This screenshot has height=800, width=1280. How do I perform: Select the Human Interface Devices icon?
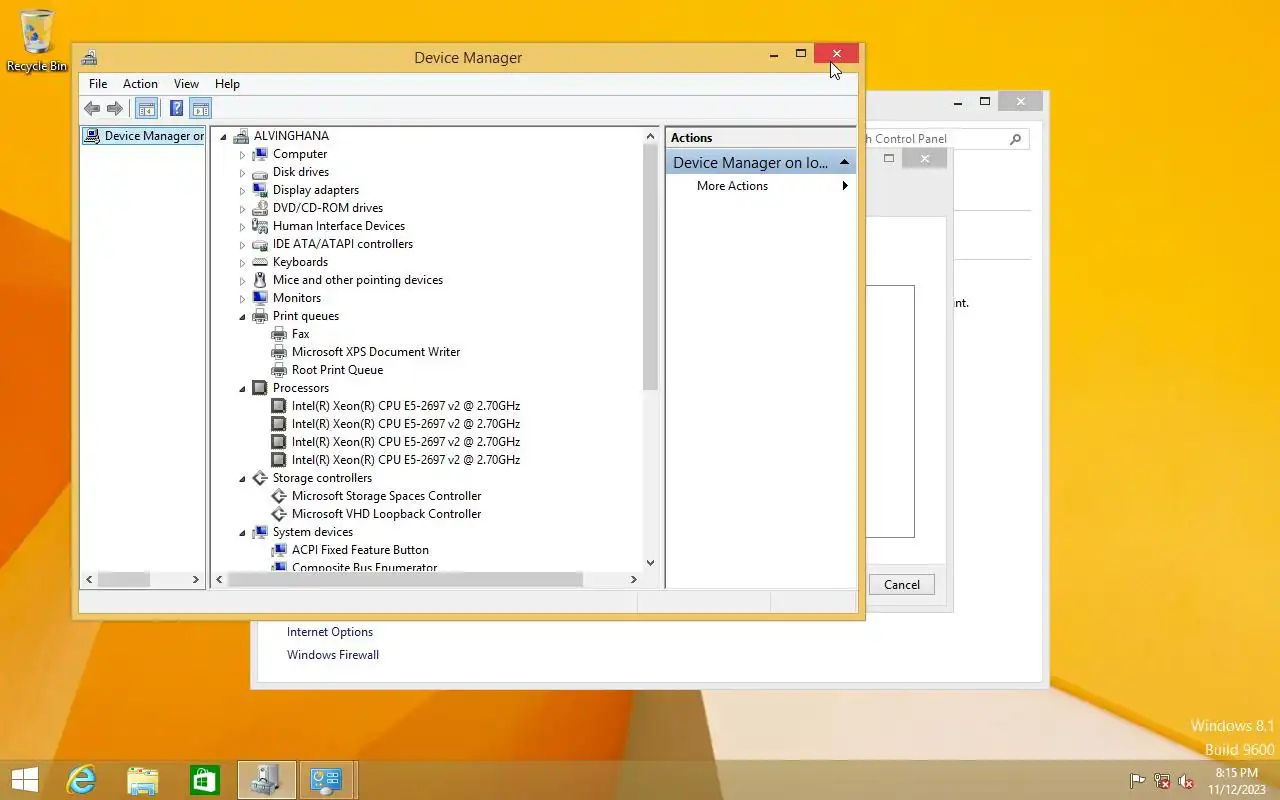tap(260, 226)
